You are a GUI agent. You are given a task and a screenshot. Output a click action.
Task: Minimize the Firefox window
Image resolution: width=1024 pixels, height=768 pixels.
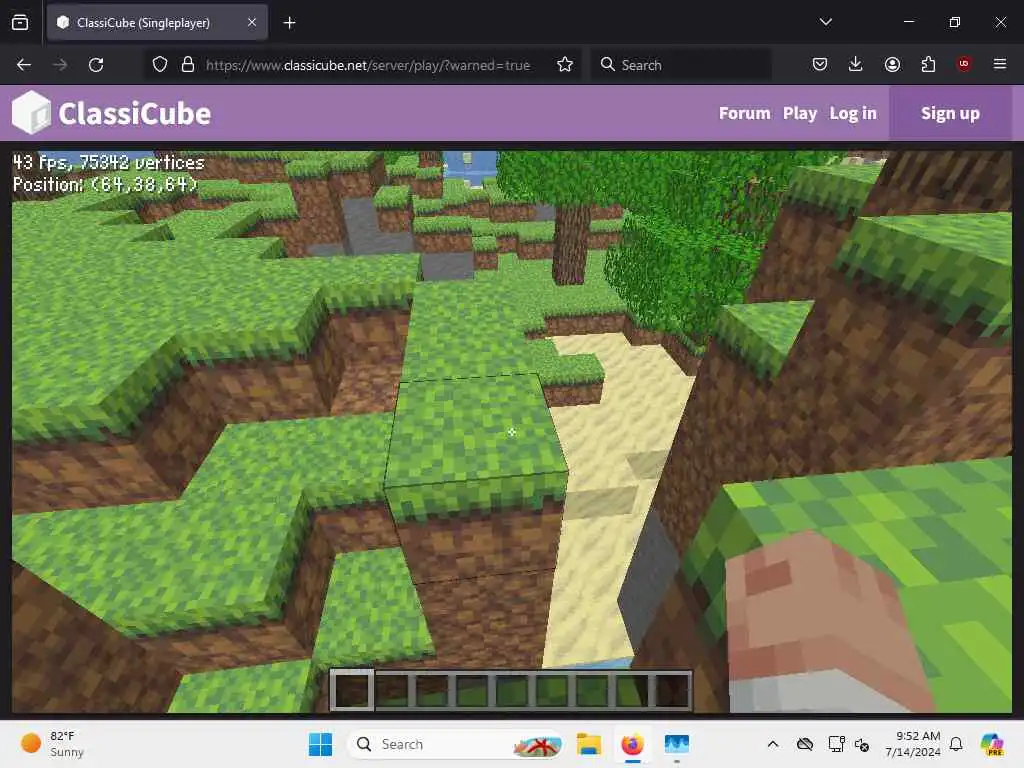908,22
